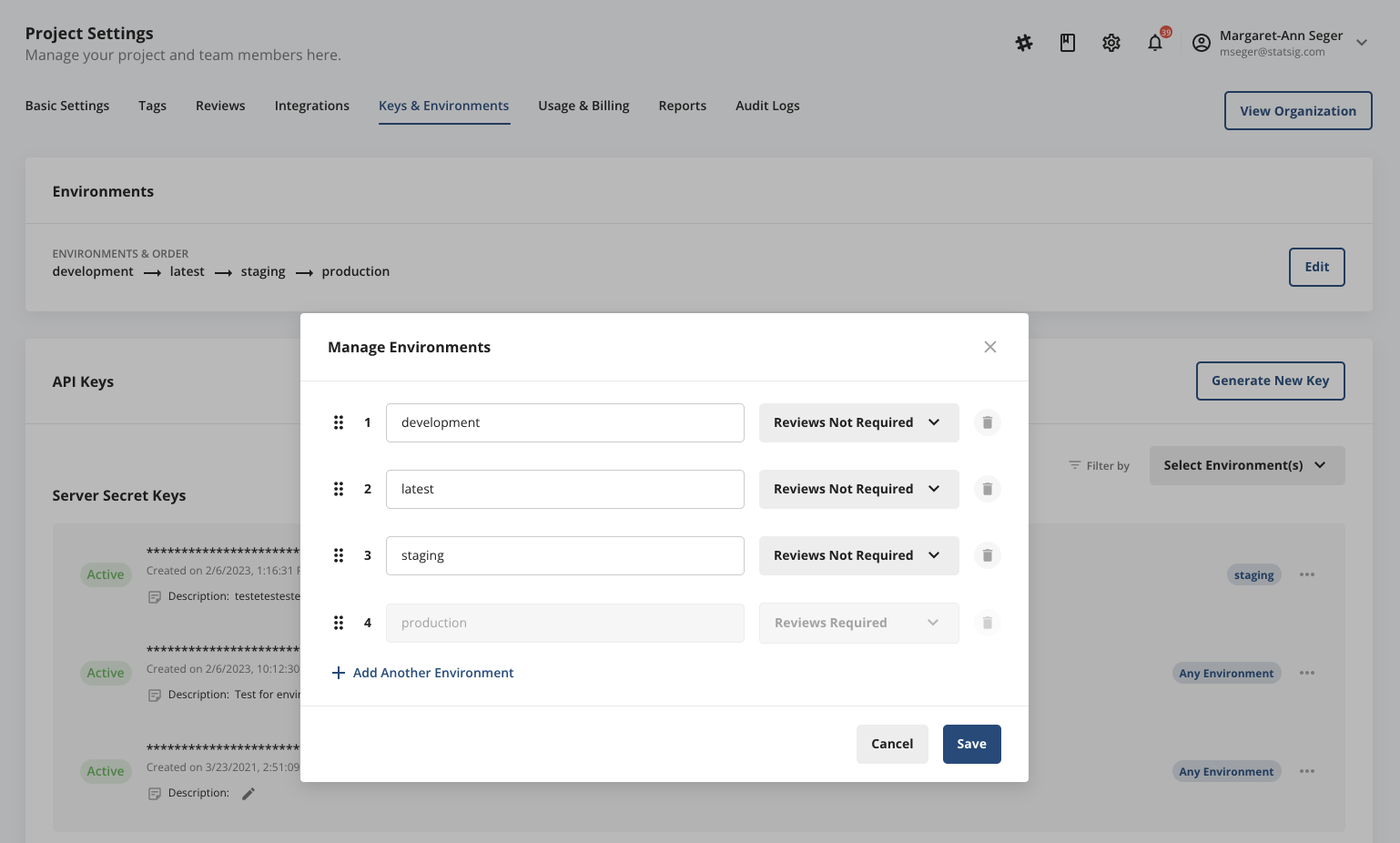Screen dimensions: 1400x843
Task: Edit the latest environment name field
Action: point(565,489)
